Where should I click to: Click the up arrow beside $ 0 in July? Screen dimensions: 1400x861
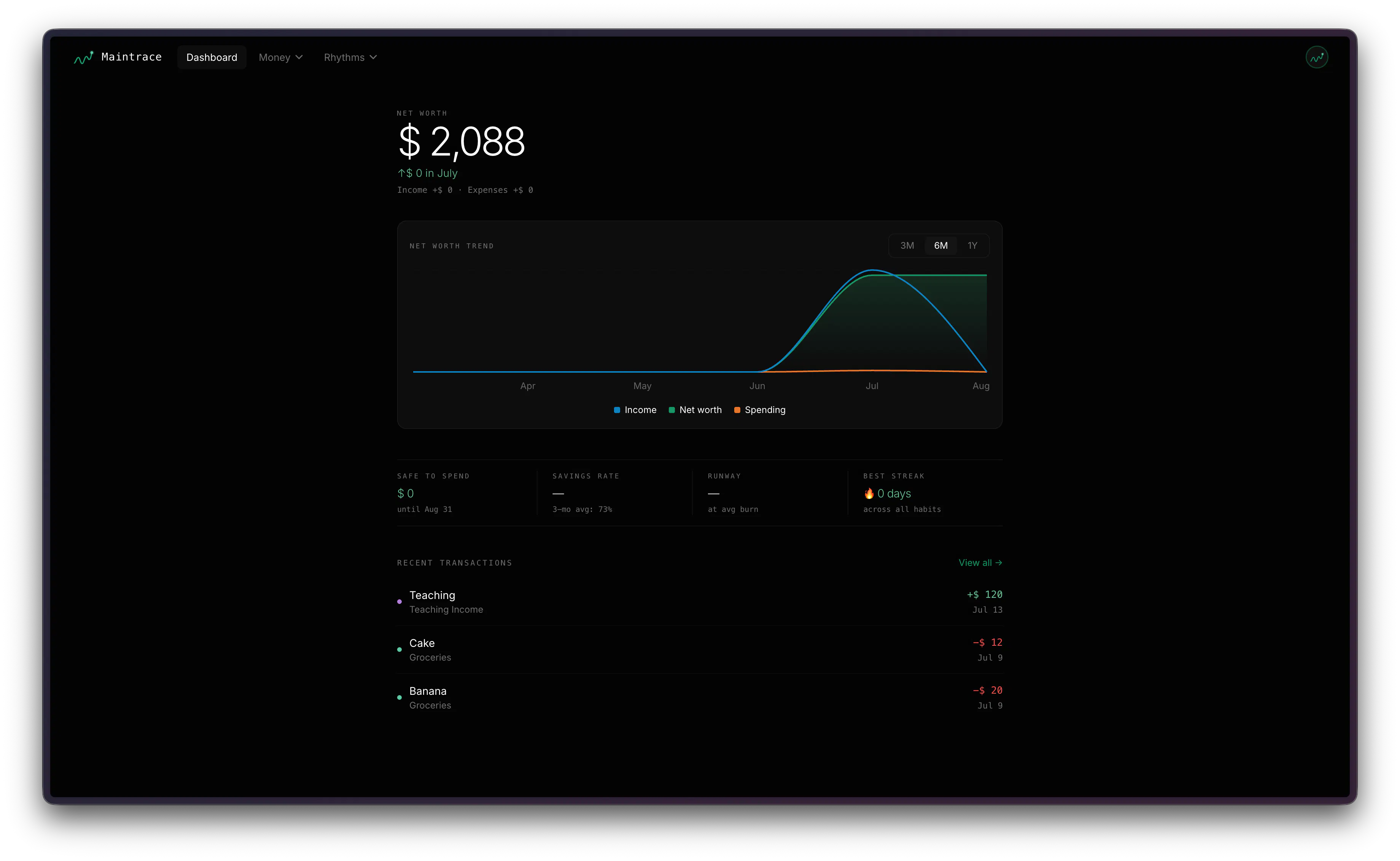(x=401, y=173)
